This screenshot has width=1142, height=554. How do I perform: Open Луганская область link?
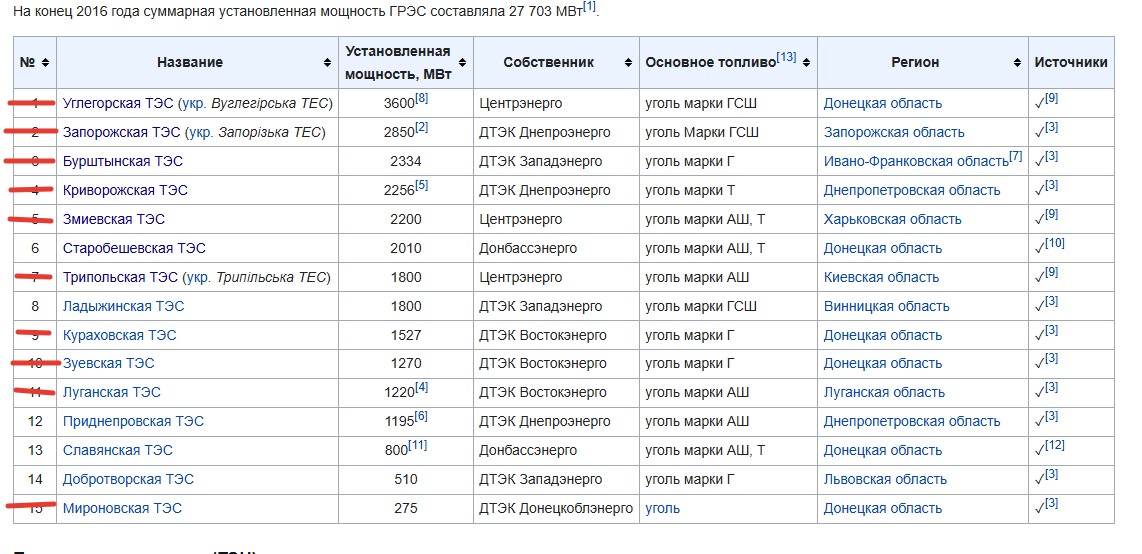[x=884, y=392]
